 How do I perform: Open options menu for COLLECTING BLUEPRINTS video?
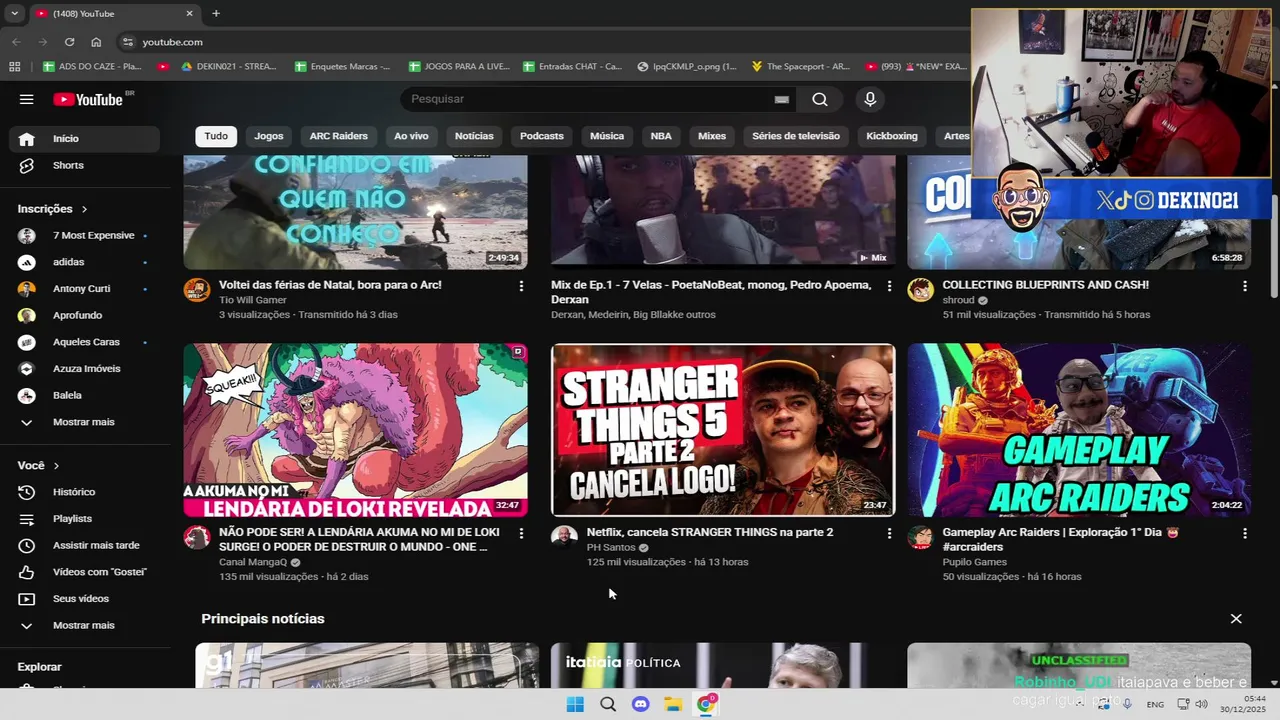[x=1245, y=286]
